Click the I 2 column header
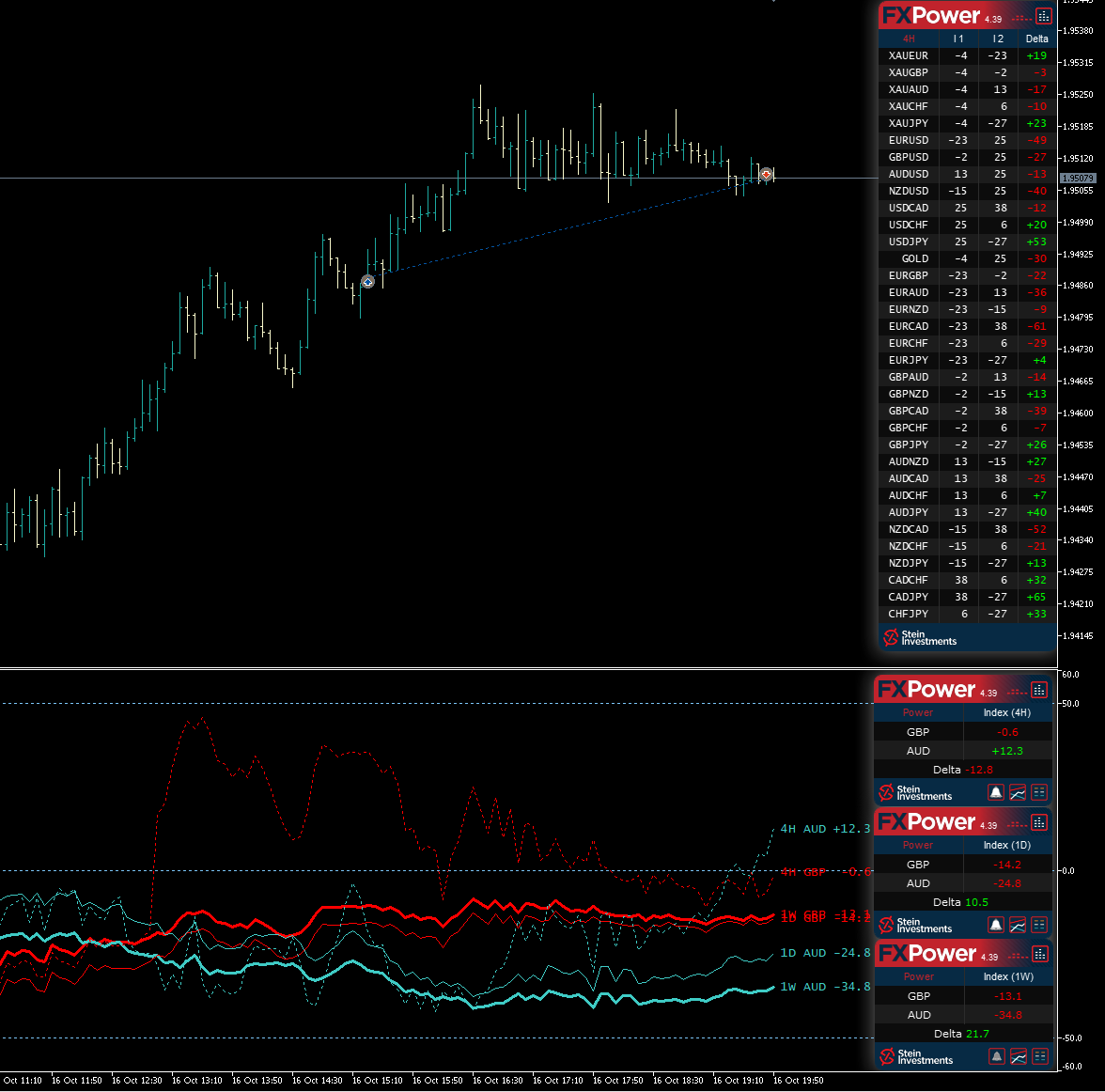 click(997, 39)
